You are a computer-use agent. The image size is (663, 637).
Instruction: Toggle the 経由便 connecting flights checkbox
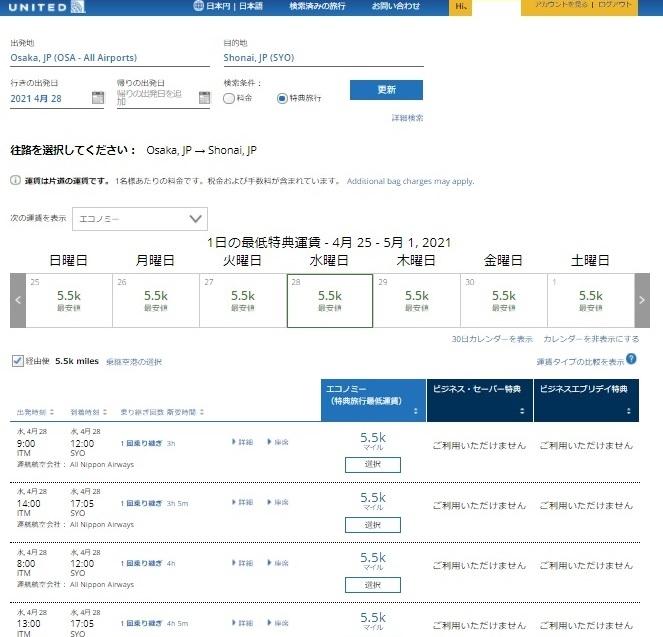click(x=17, y=361)
